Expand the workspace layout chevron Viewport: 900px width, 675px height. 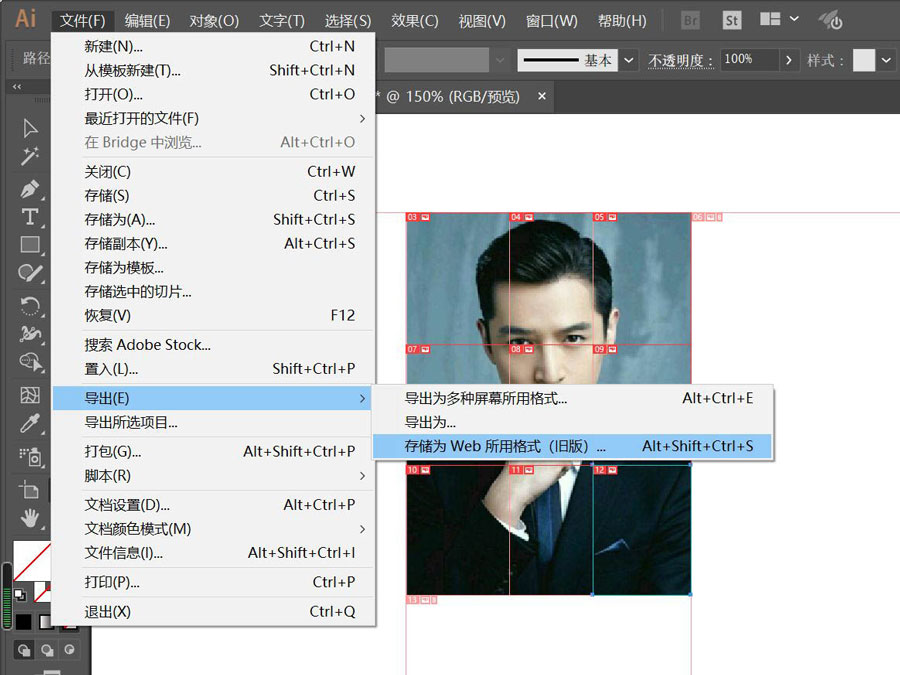pos(794,19)
